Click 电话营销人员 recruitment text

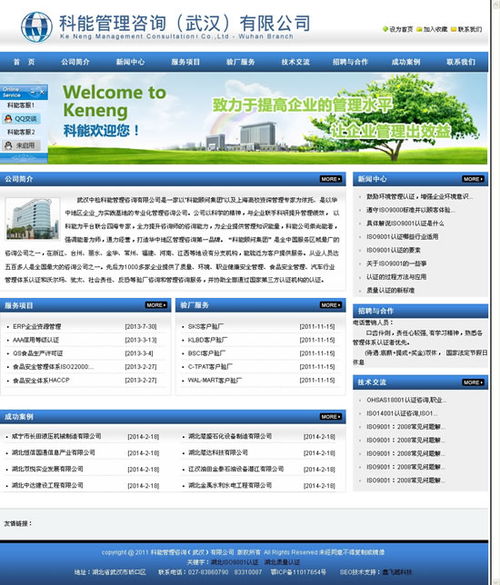(x=373, y=323)
